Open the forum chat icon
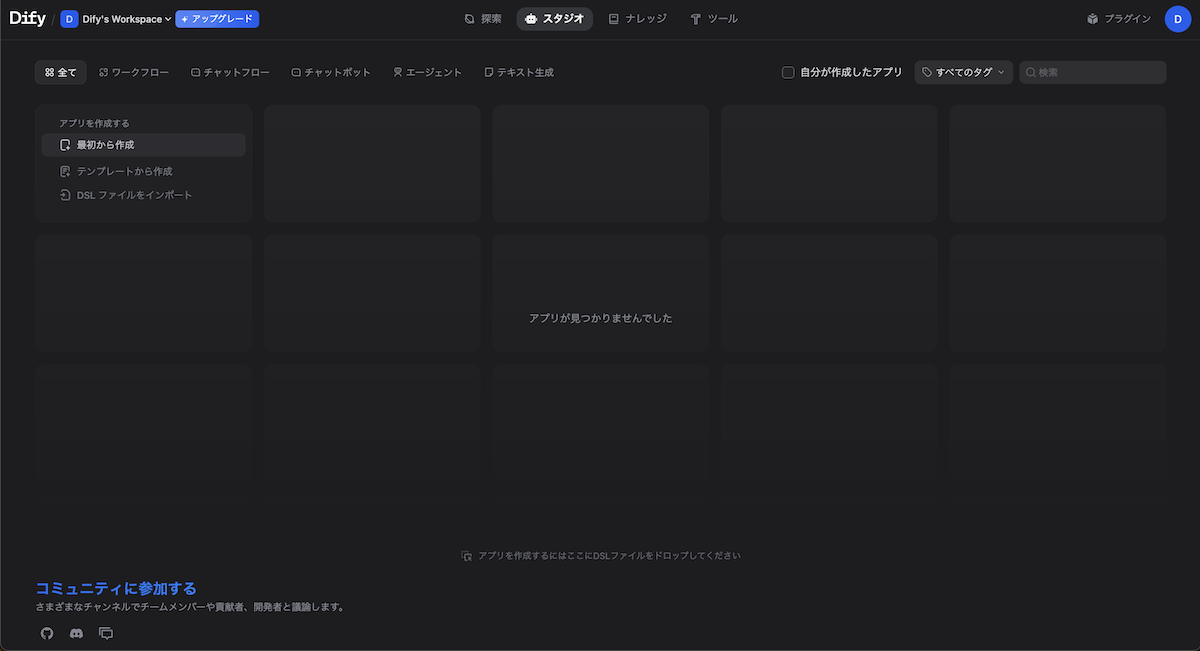 pyautogui.click(x=106, y=633)
